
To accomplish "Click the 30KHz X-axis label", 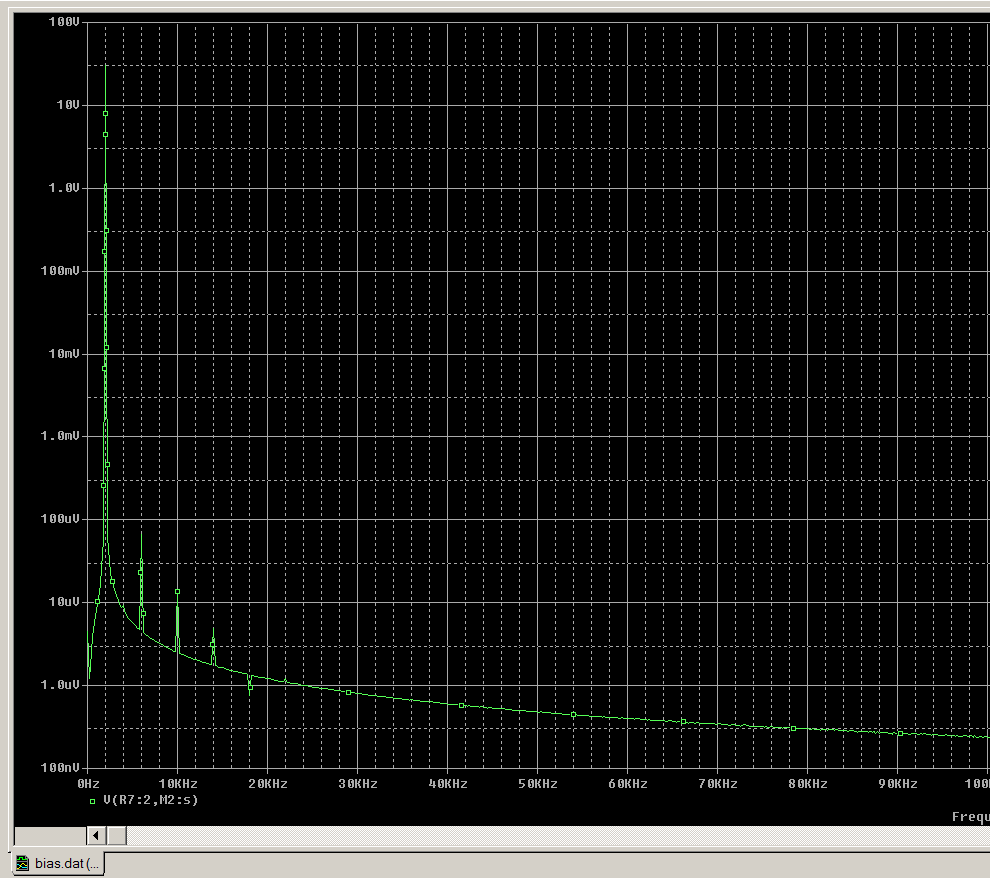I will point(358,784).
